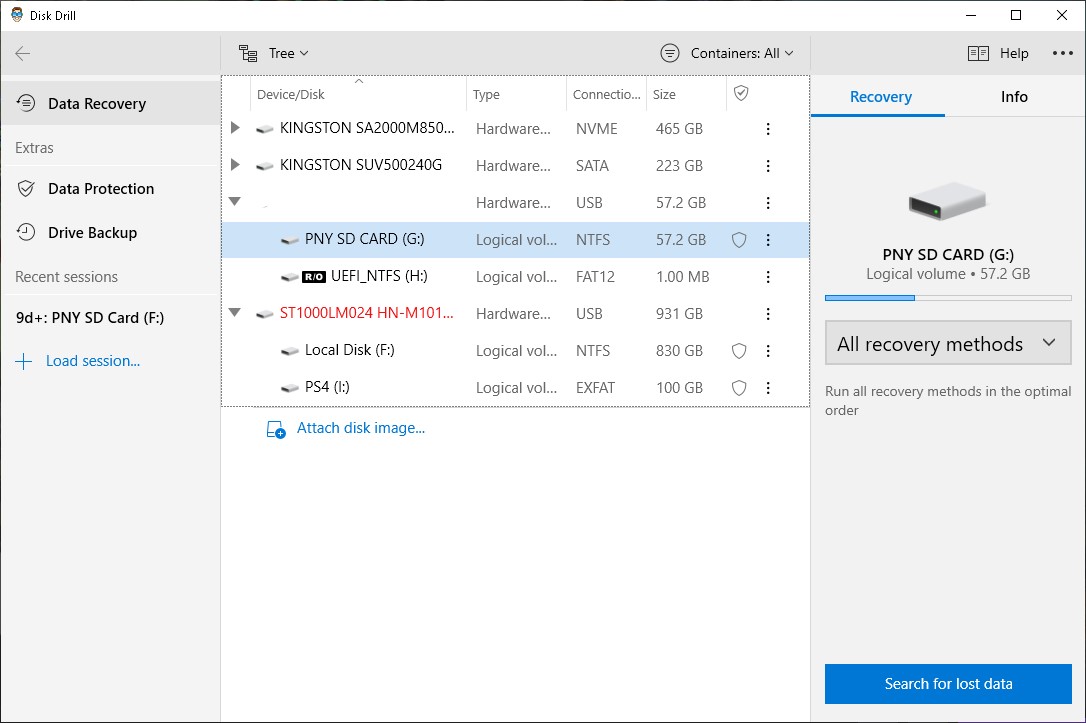Toggle protection shield for Local Disk (F:)
Viewport: 1086px width, 723px height.
pyautogui.click(x=739, y=351)
